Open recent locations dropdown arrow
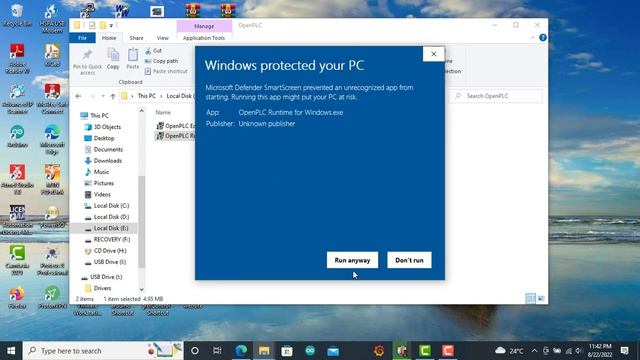 coord(103,96)
